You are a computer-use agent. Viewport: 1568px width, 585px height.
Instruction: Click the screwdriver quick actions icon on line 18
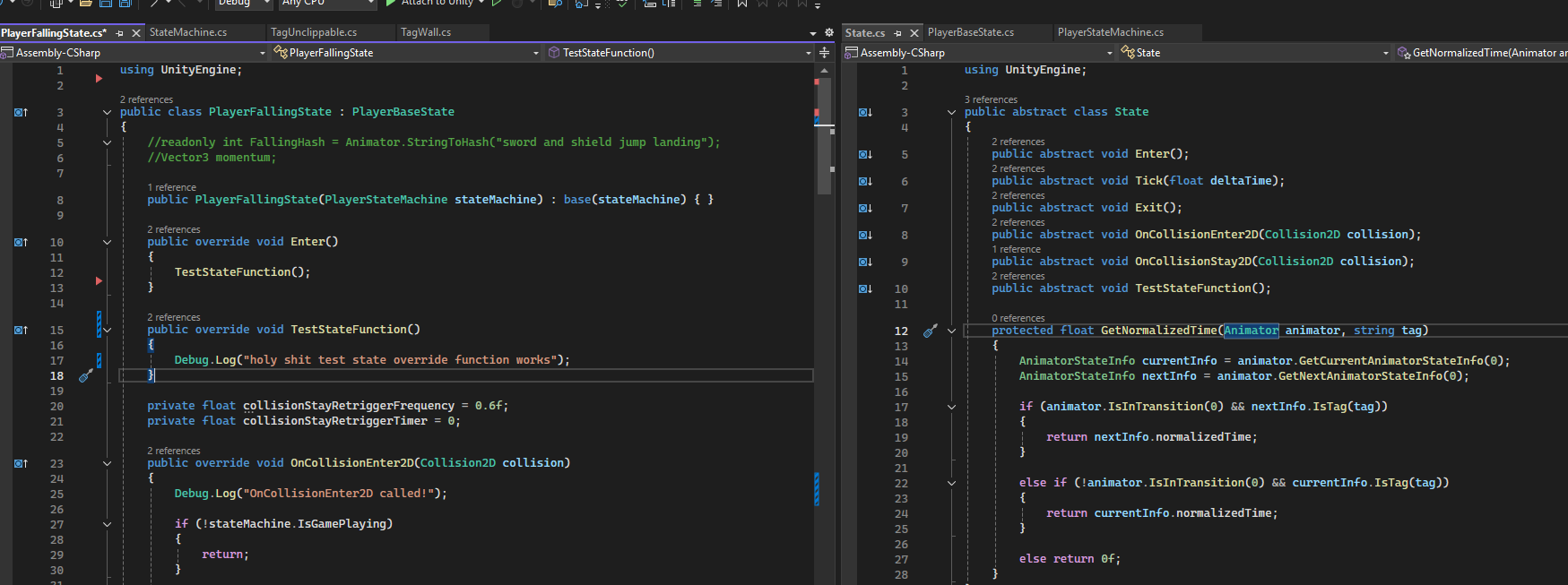click(x=86, y=376)
